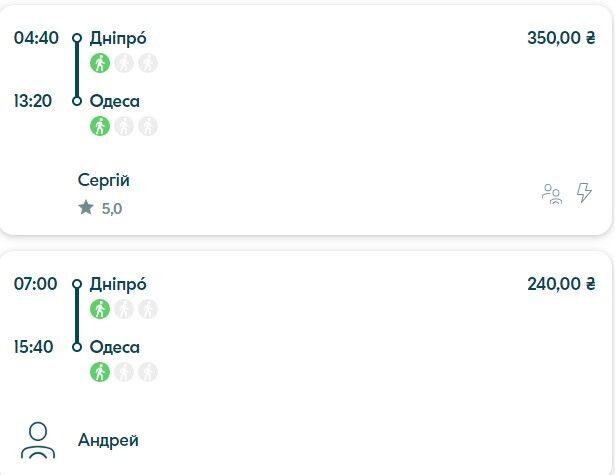
Task: Click the green walking icon under Одеса at 13:20
Action: [100, 126]
